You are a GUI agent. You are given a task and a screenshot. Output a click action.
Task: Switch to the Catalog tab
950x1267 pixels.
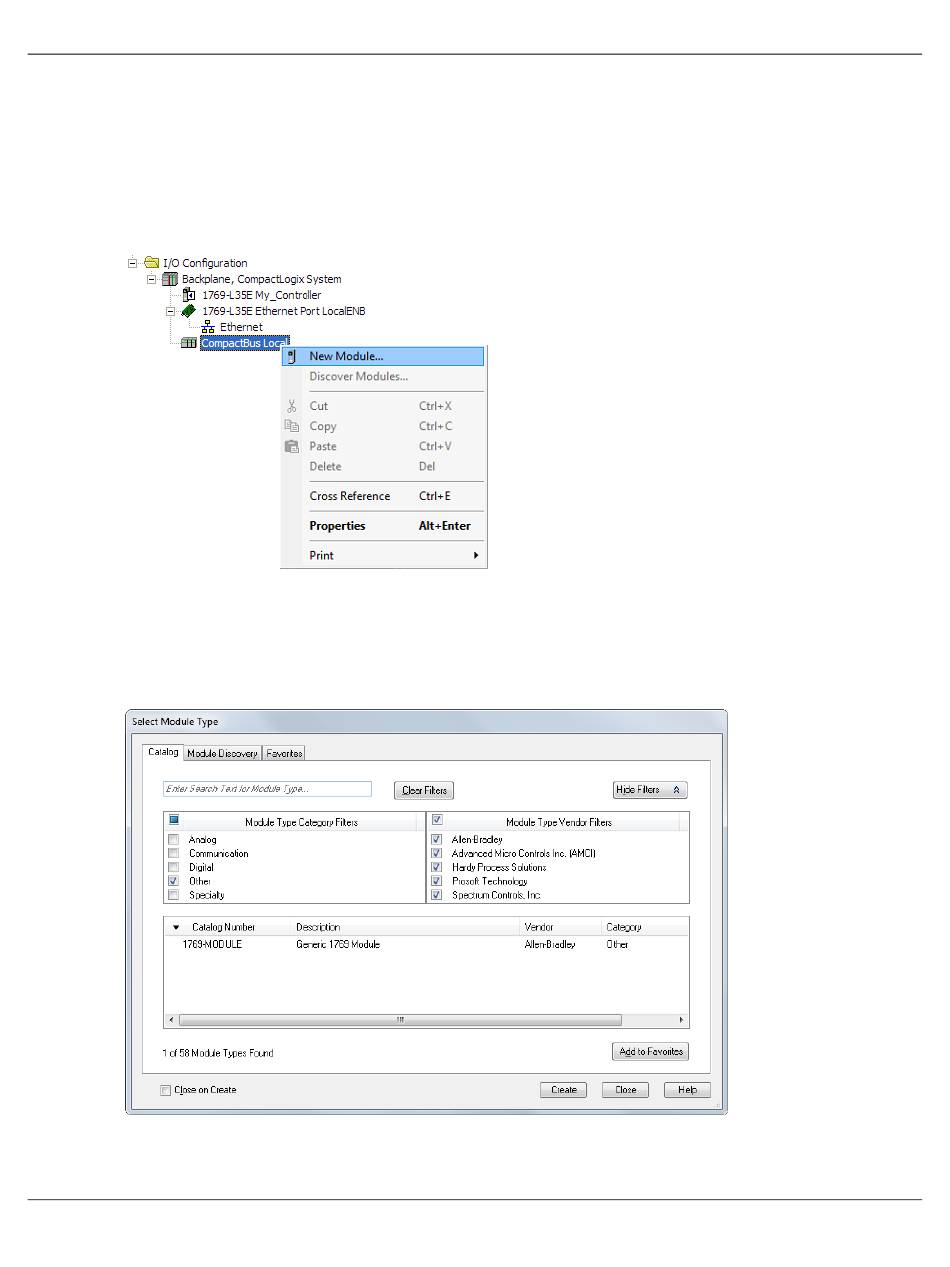pos(163,752)
